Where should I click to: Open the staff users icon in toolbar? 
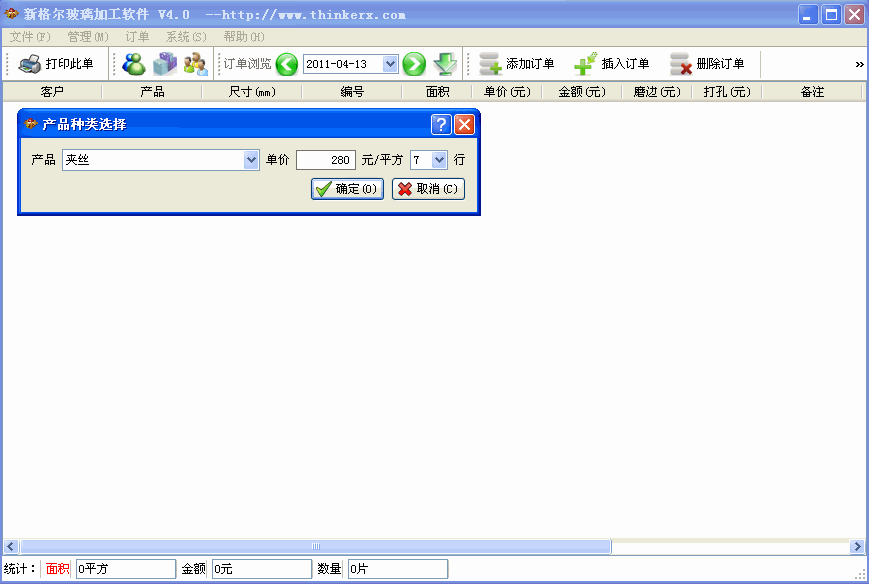point(195,64)
